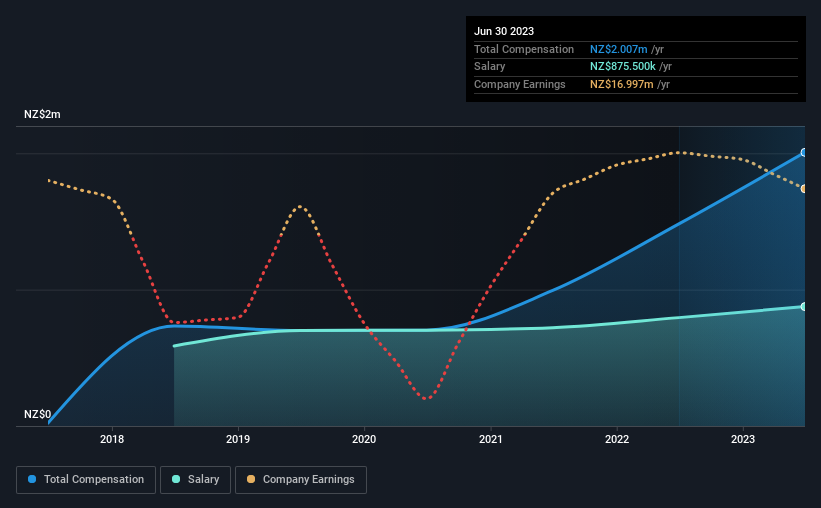Toggle the Company Earnings legend button
The height and width of the screenshot is (508, 821).
pyautogui.click(x=301, y=480)
